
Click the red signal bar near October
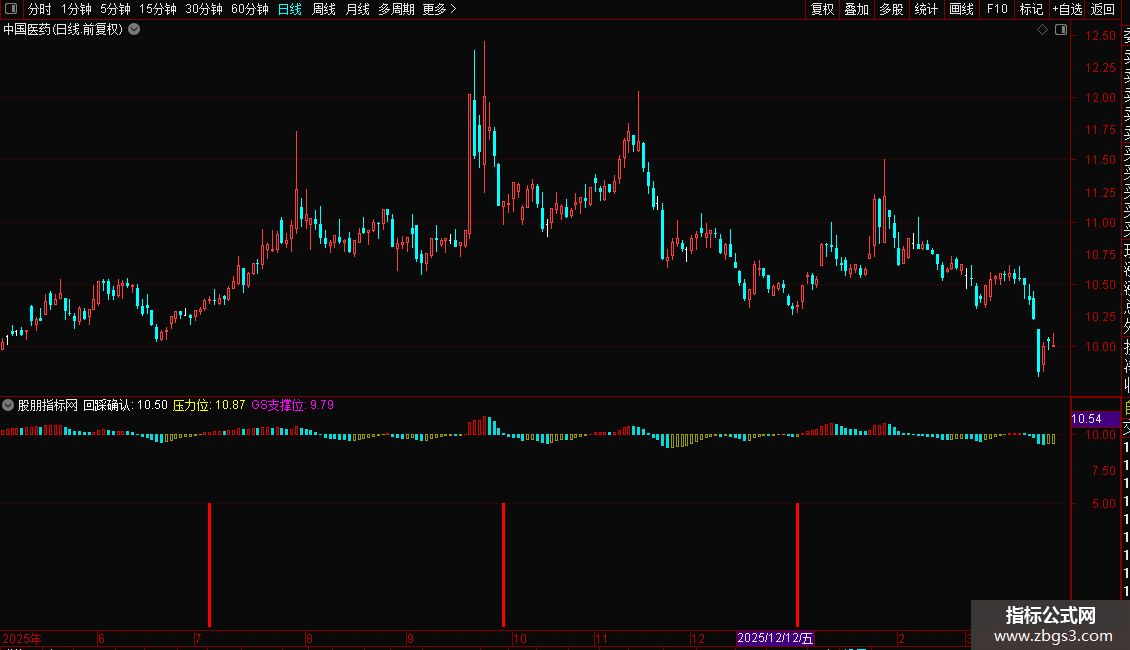point(504,564)
